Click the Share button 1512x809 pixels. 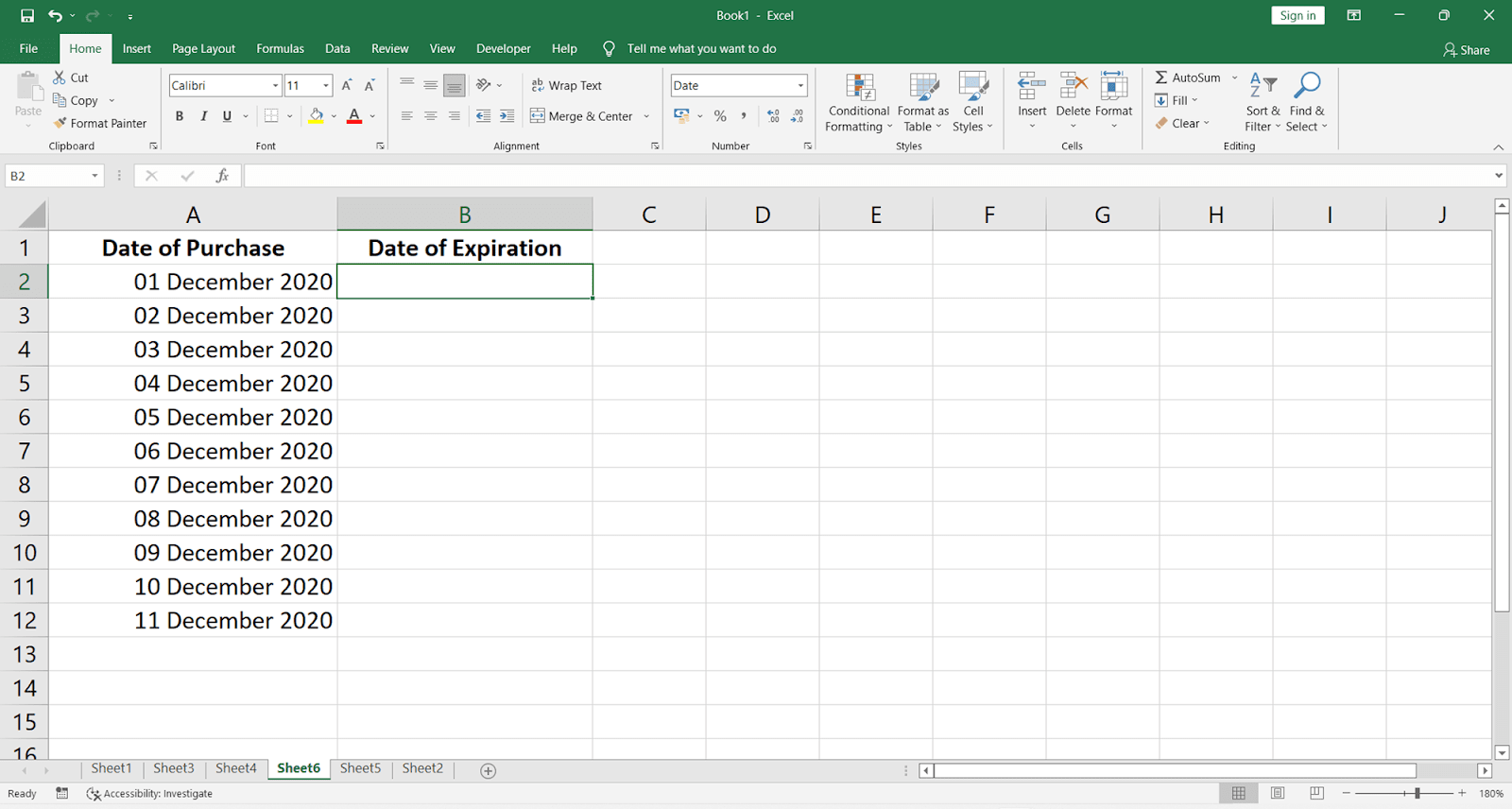tap(1466, 50)
